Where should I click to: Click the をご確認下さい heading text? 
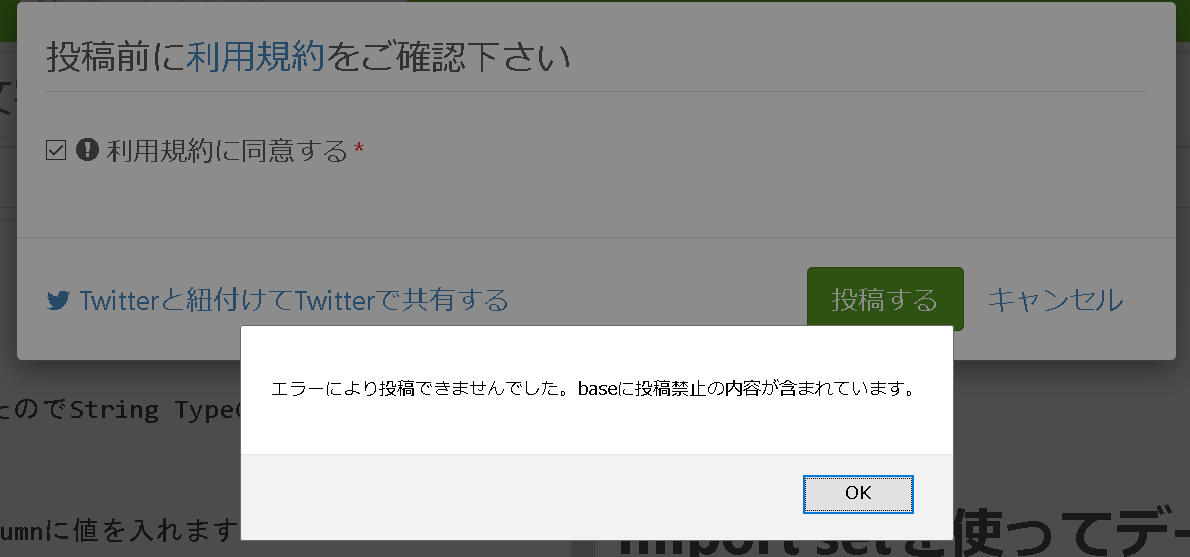(x=448, y=58)
